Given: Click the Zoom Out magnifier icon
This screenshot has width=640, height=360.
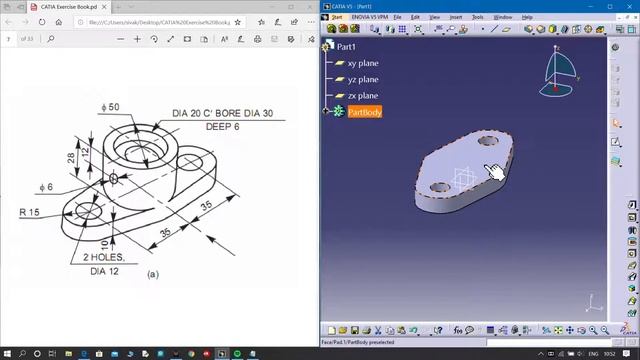Looking at the screenshot, I should pos(604,330).
